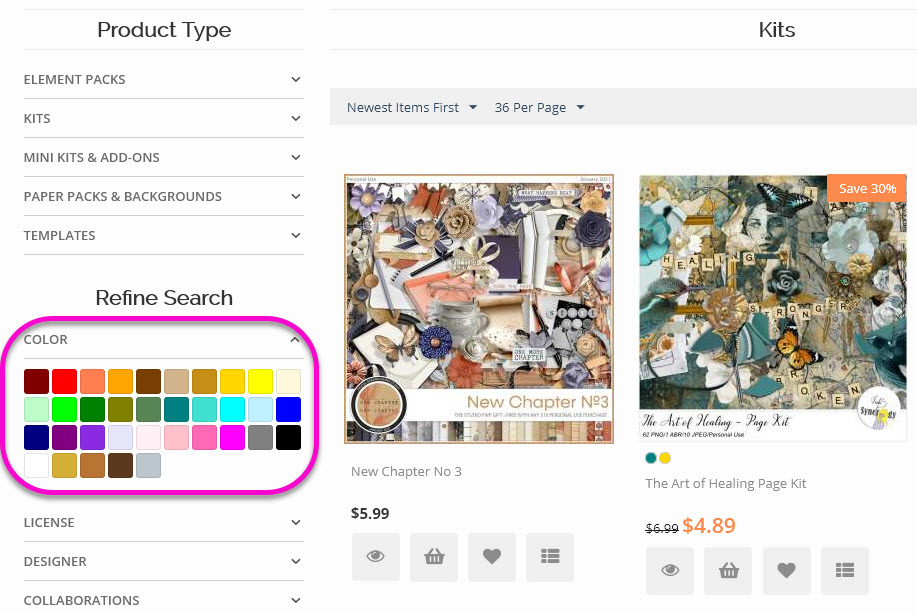Open the 36 Per Page dropdown
917x614 pixels.
(x=539, y=107)
